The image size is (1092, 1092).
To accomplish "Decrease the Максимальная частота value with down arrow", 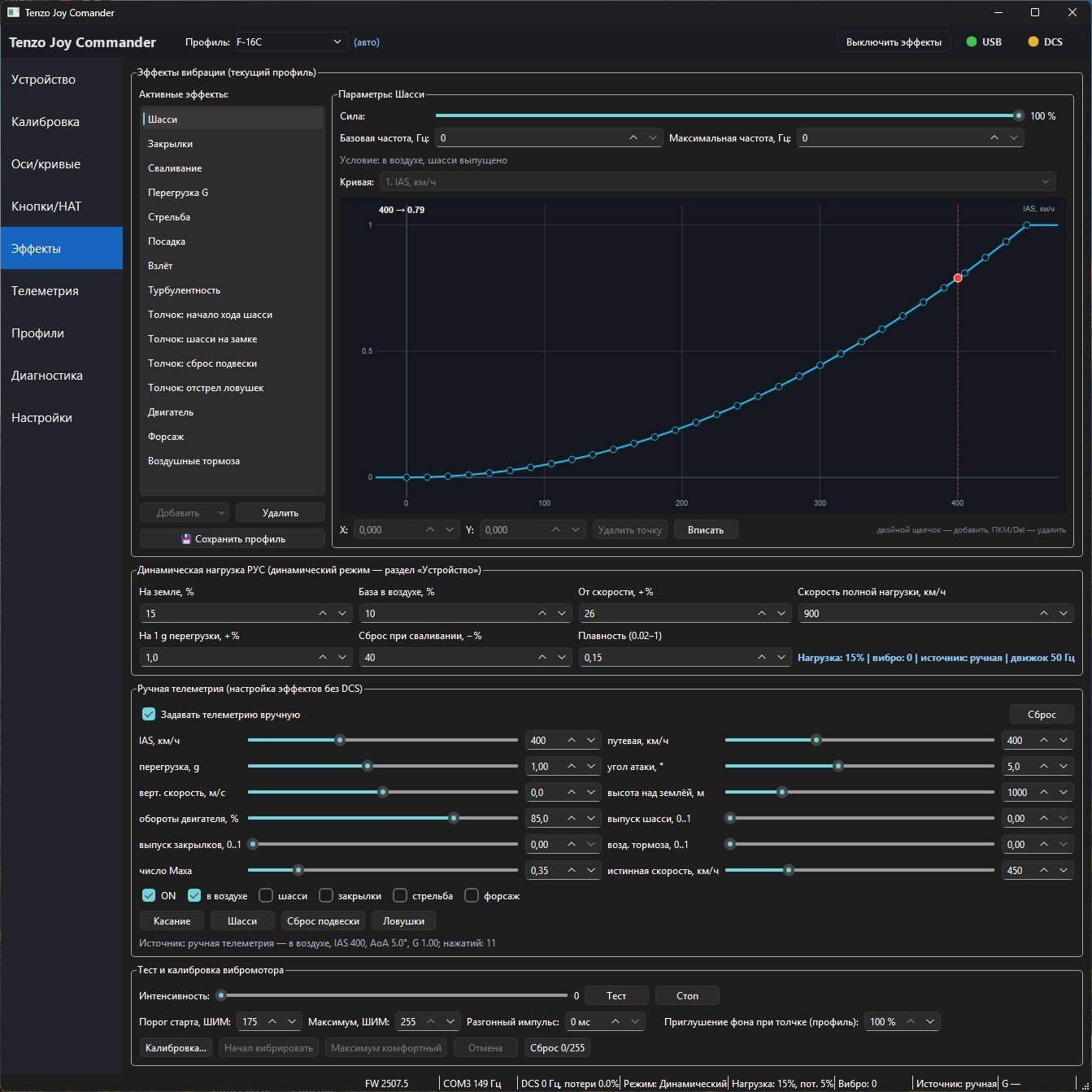I will click(x=1014, y=138).
